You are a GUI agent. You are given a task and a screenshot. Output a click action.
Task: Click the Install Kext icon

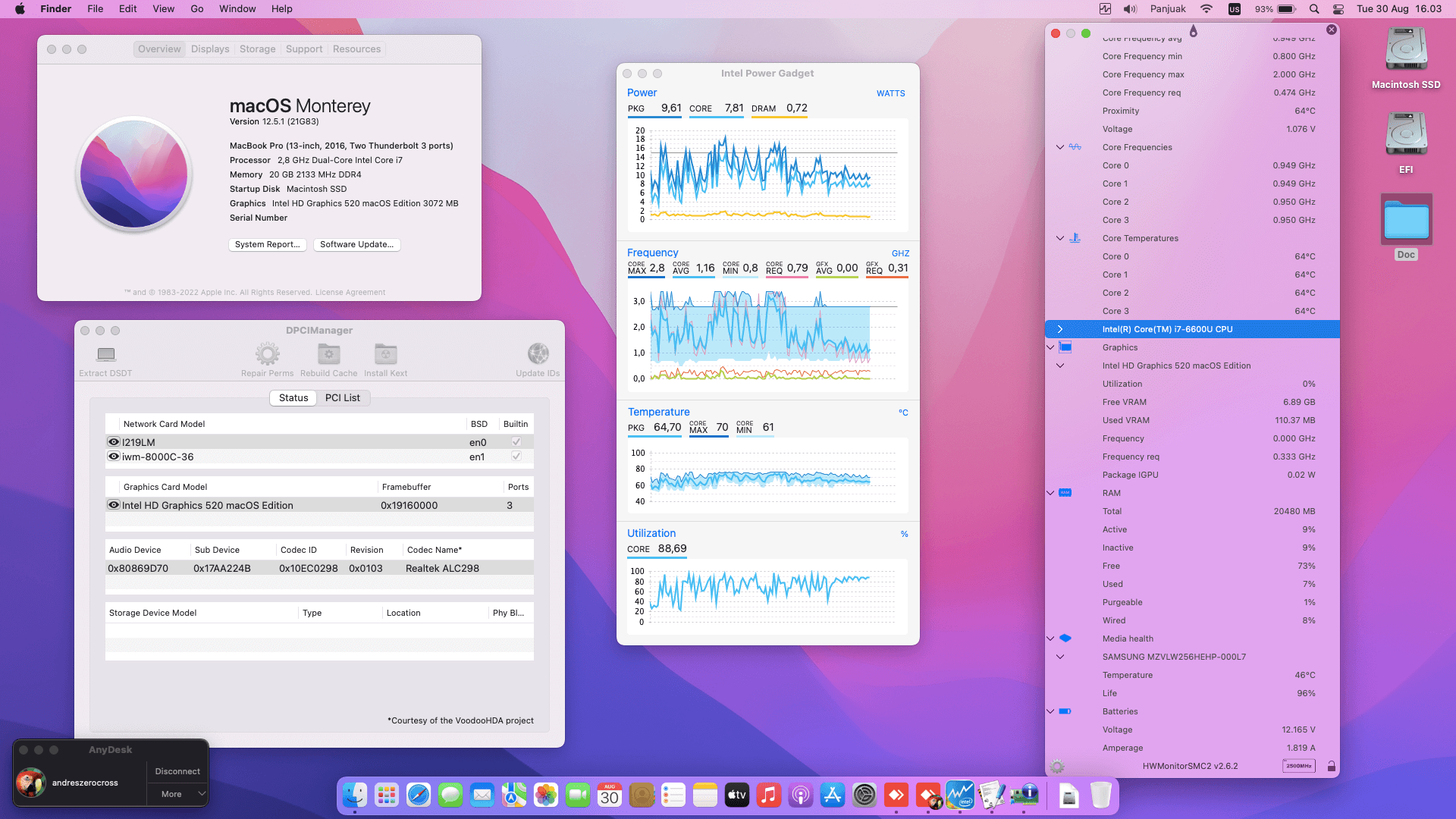(385, 354)
